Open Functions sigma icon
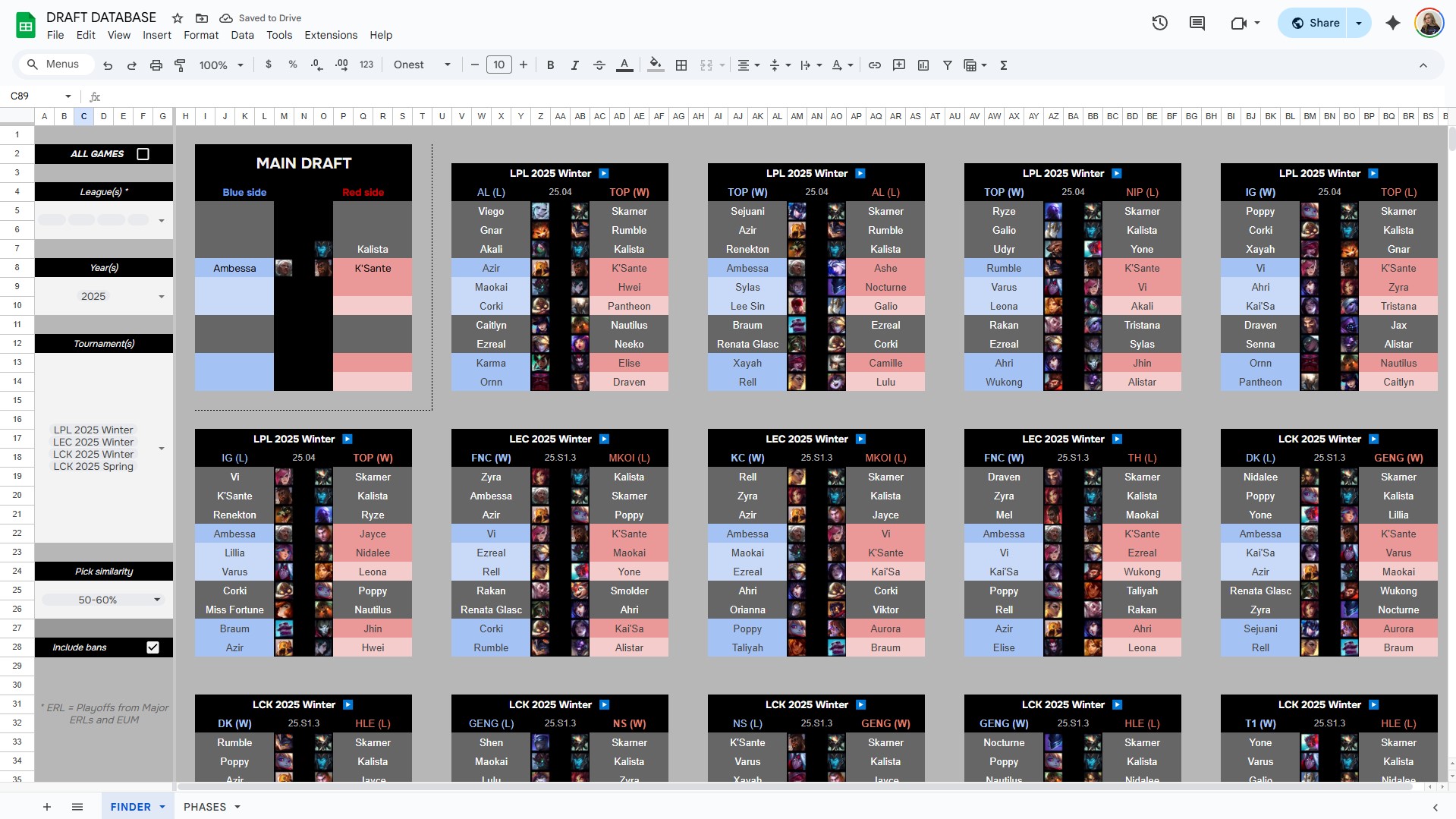This screenshot has height=819, width=1456. tap(1004, 65)
